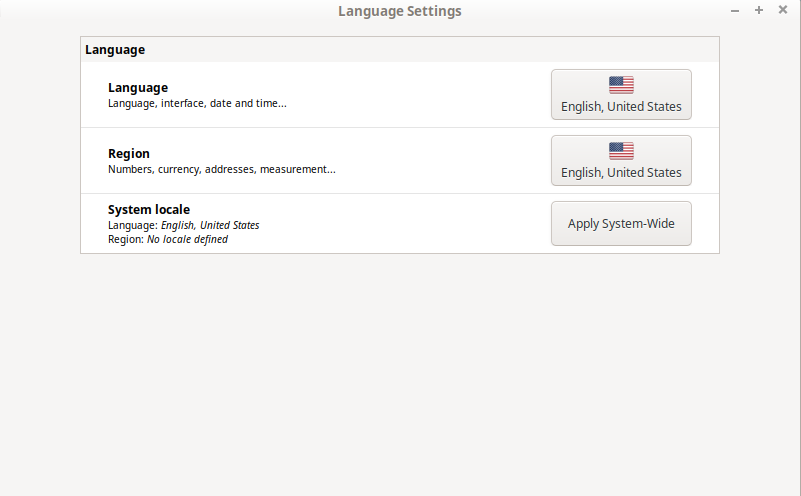Select the 'Numbers, currency, addresses, measurement...' description

point(222,169)
